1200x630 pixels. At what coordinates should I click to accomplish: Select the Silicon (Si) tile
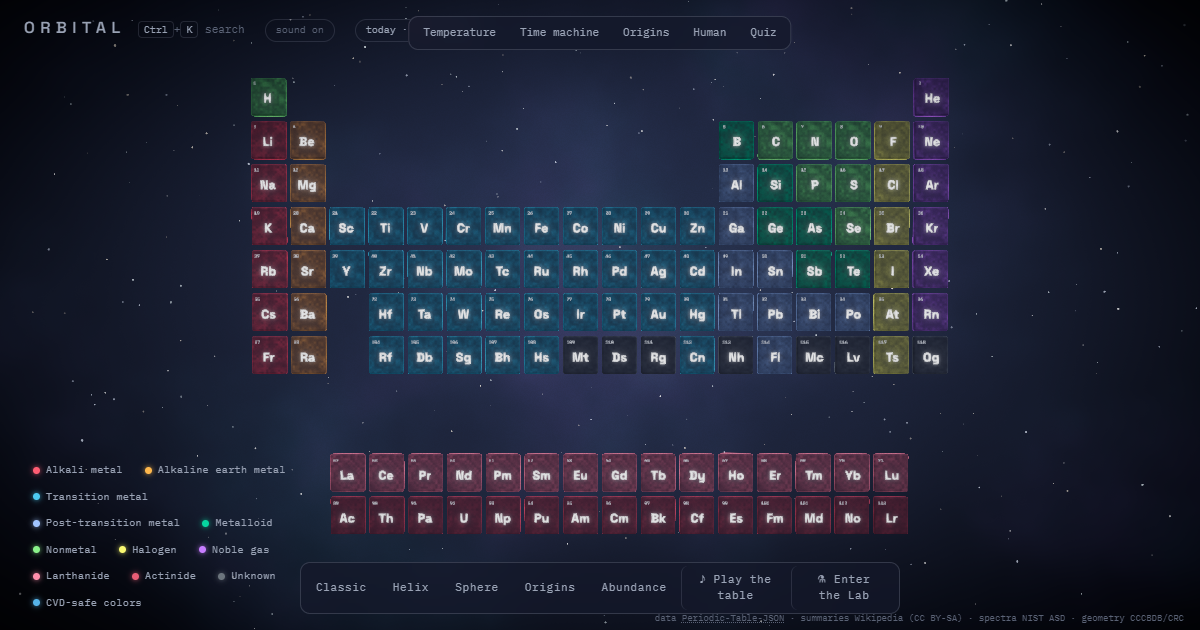click(x=775, y=183)
